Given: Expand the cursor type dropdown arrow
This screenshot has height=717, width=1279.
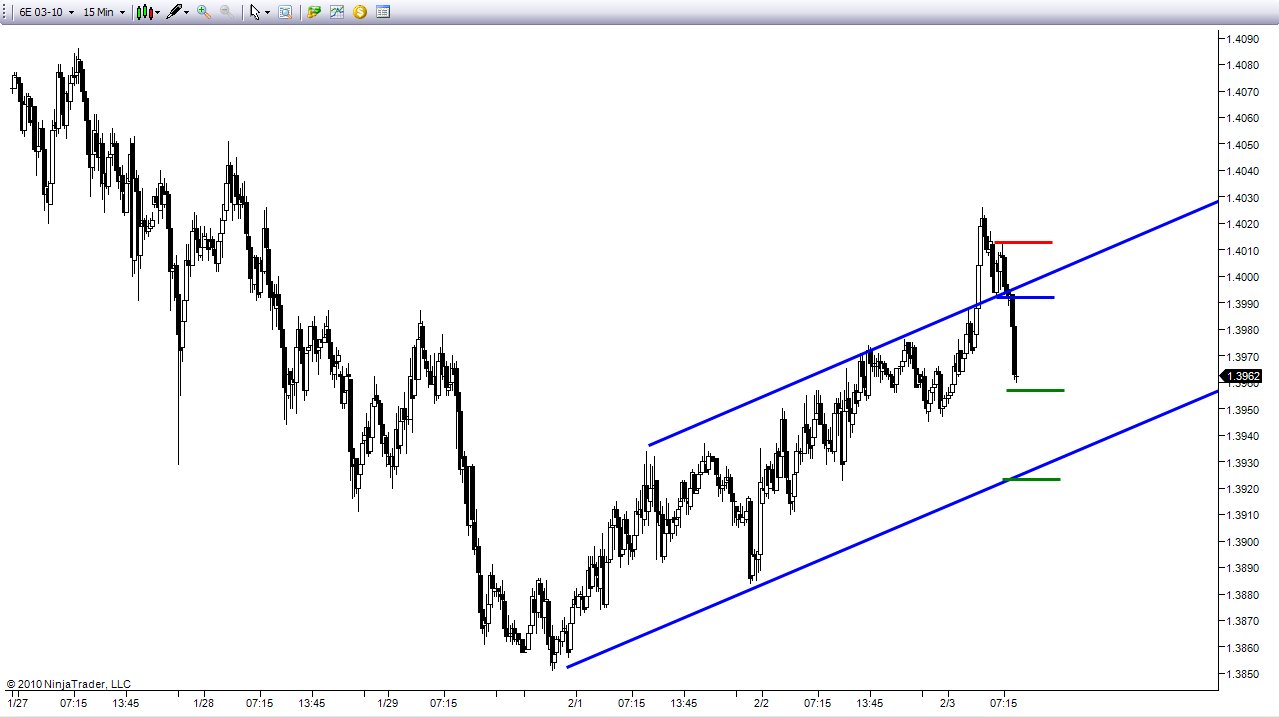Looking at the screenshot, I should click(x=267, y=13).
